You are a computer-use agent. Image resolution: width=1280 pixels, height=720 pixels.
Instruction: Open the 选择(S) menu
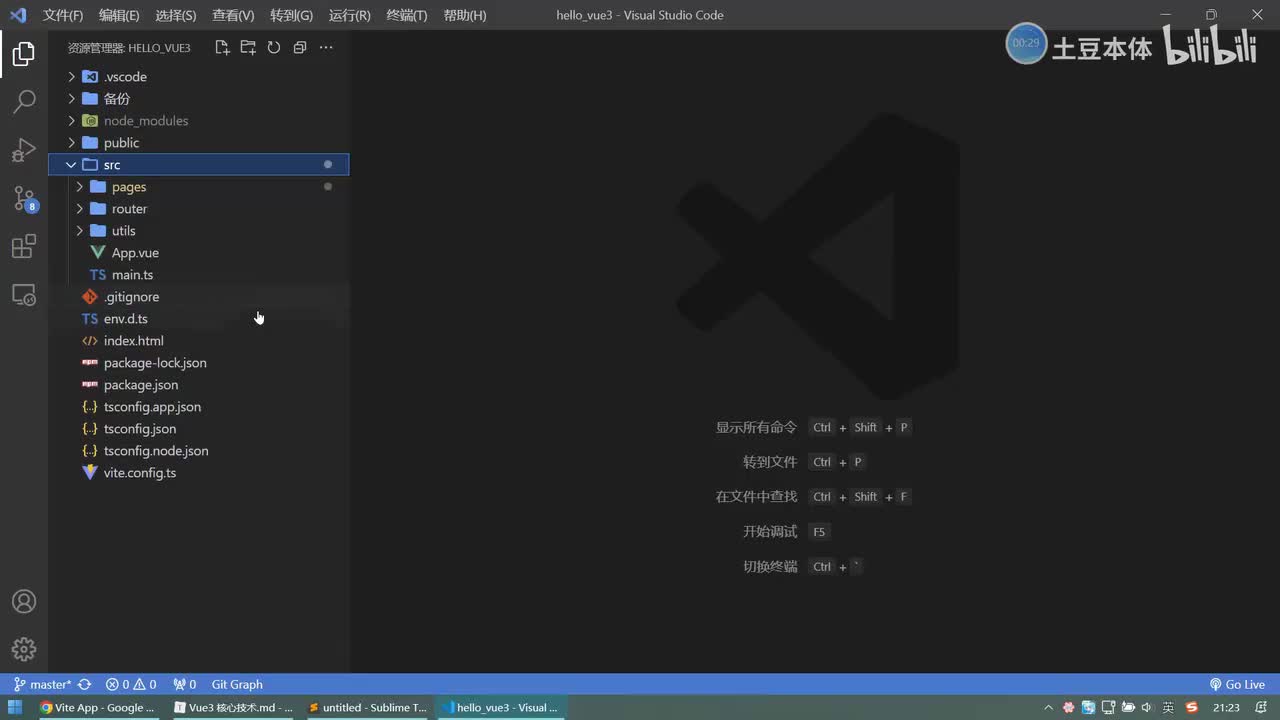tap(176, 15)
